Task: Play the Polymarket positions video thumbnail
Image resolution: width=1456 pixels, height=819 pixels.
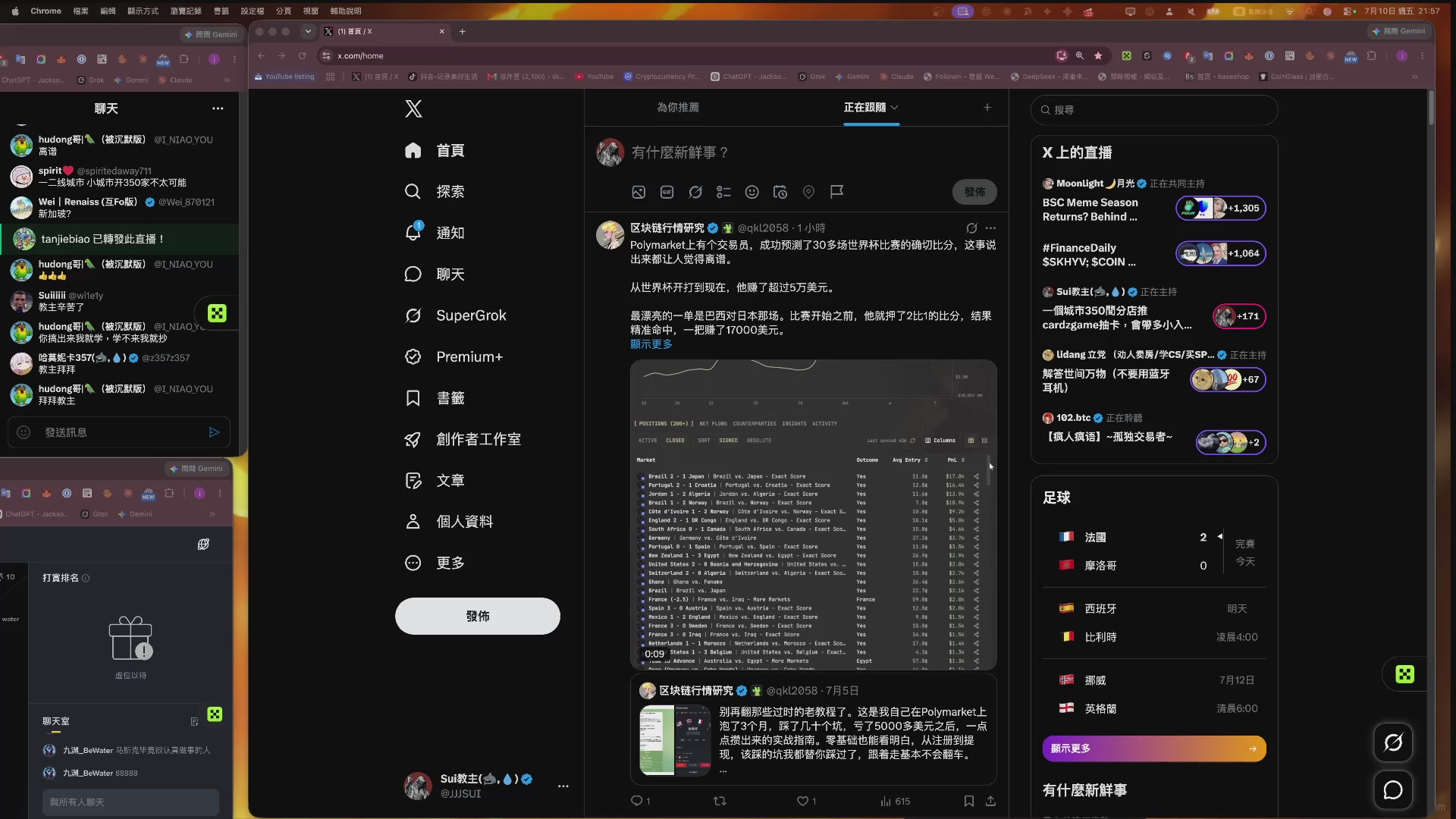Action: (x=813, y=515)
